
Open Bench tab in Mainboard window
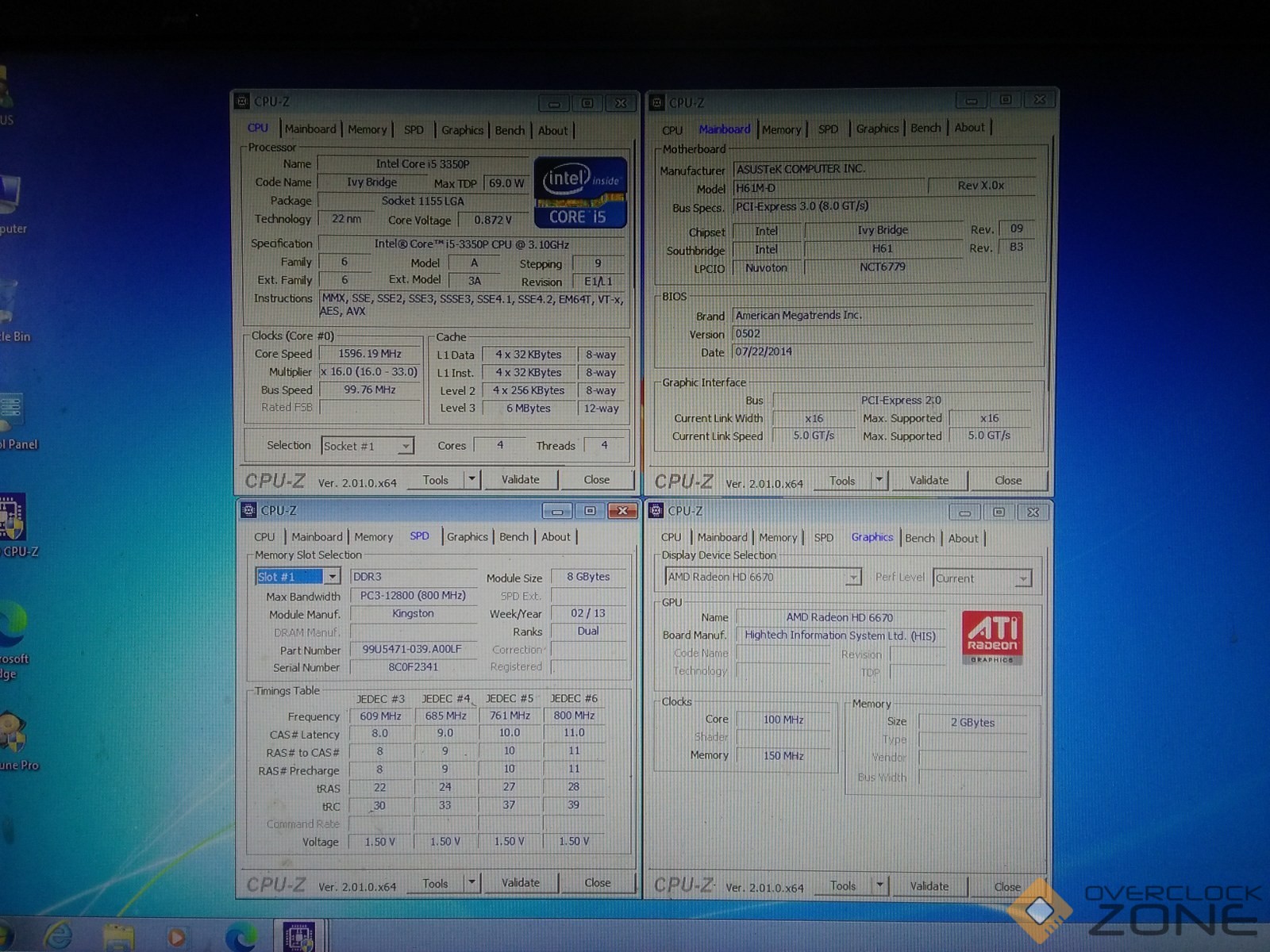click(926, 128)
